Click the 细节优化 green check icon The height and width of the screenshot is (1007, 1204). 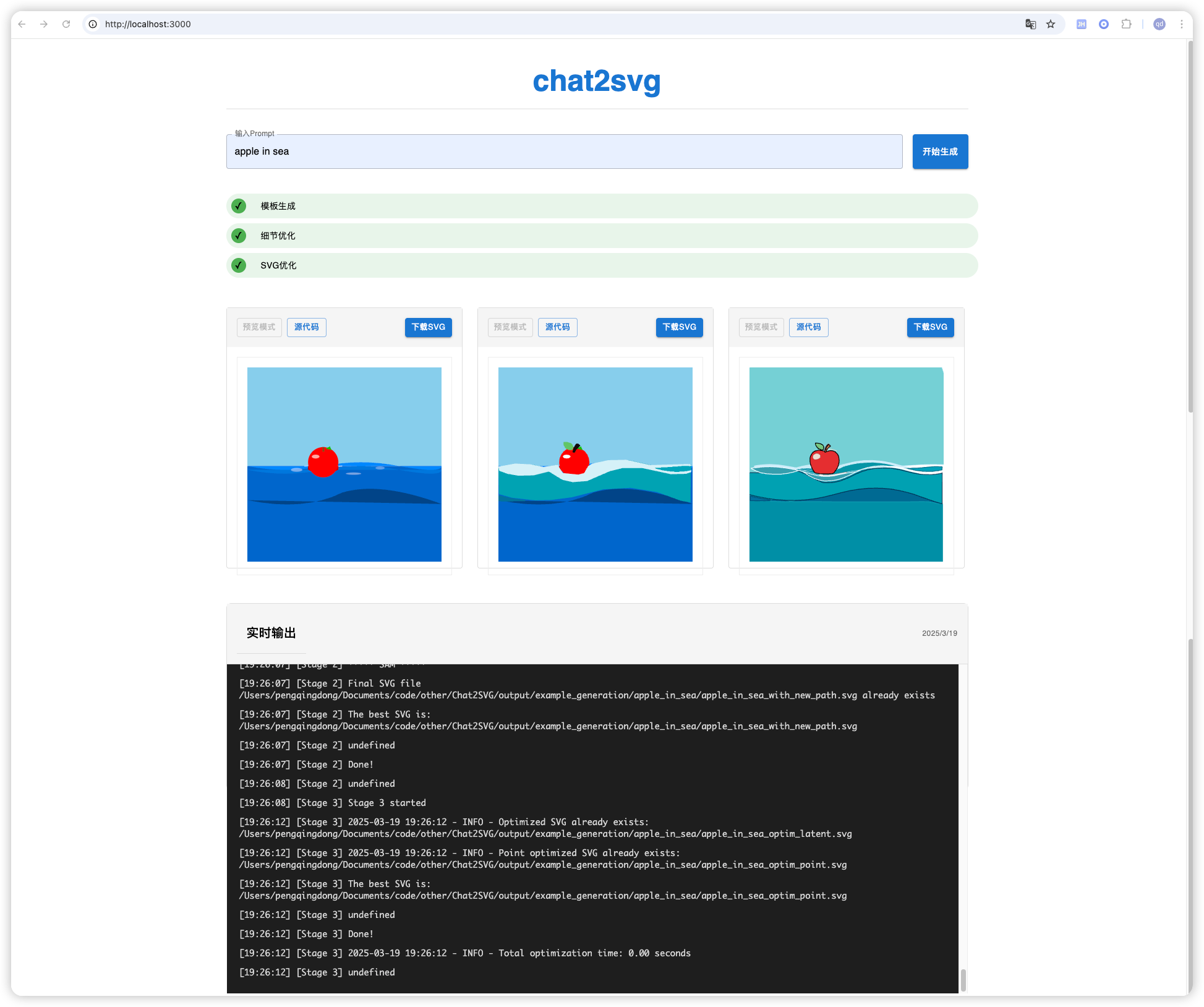[239, 236]
